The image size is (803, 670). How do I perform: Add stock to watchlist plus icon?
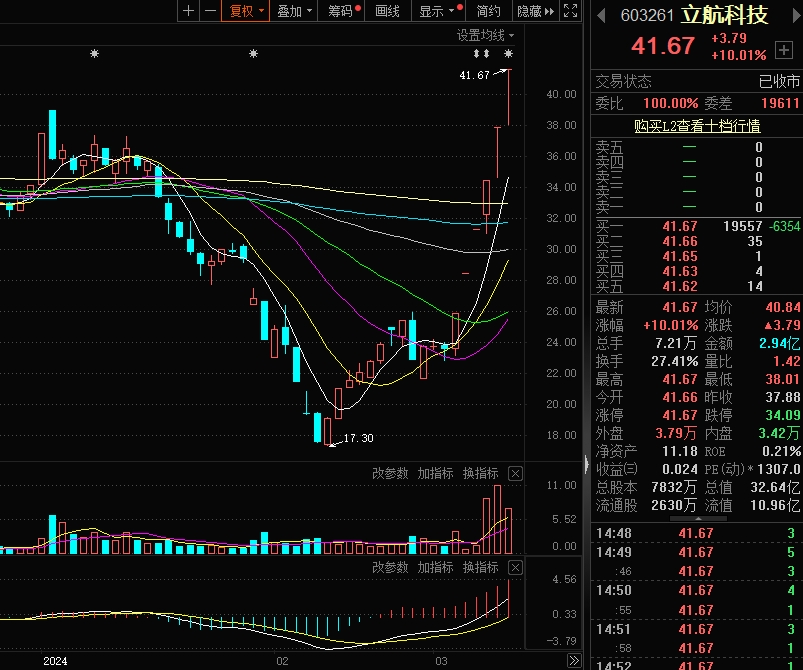[784, 50]
